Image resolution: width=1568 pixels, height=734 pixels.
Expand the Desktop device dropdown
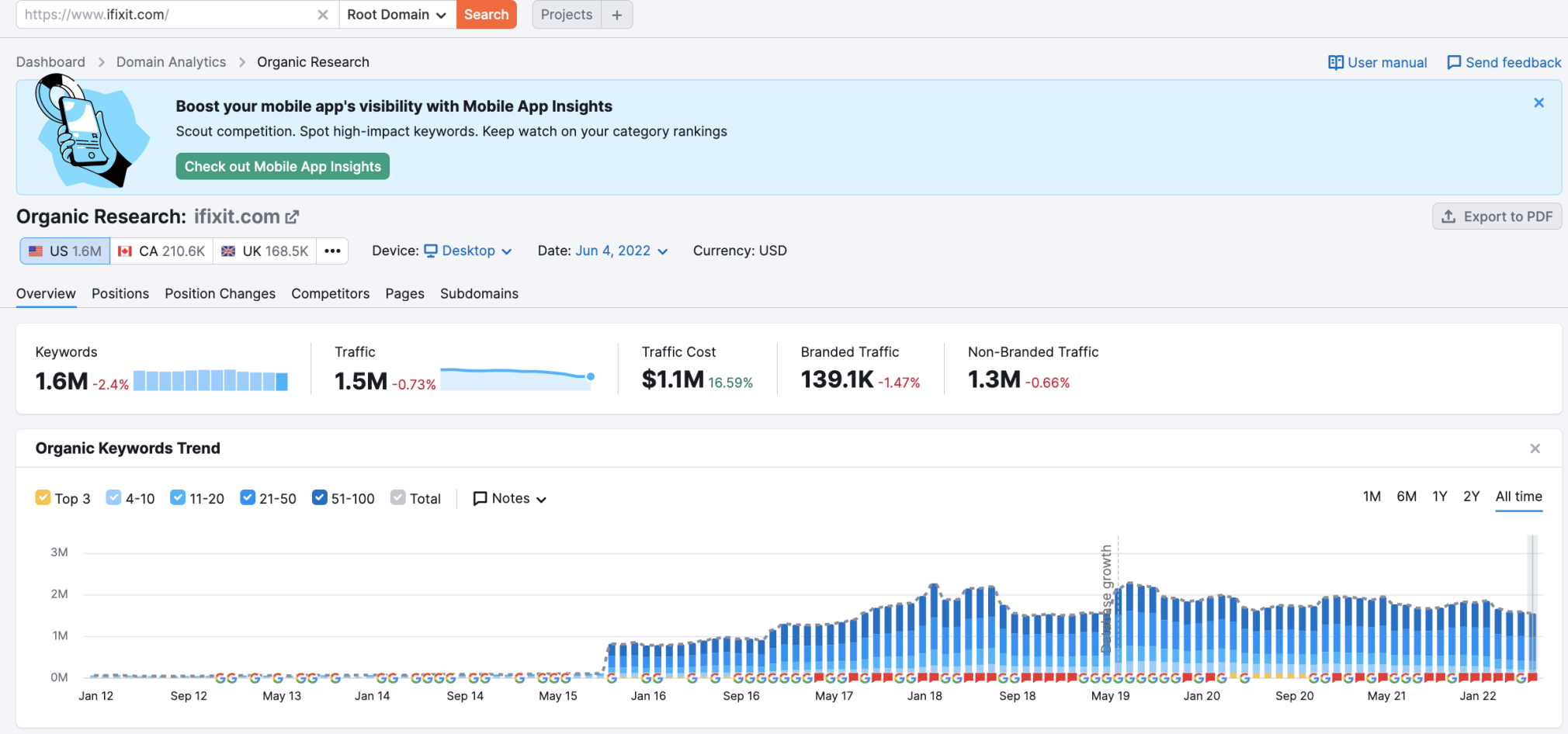tap(468, 251)
